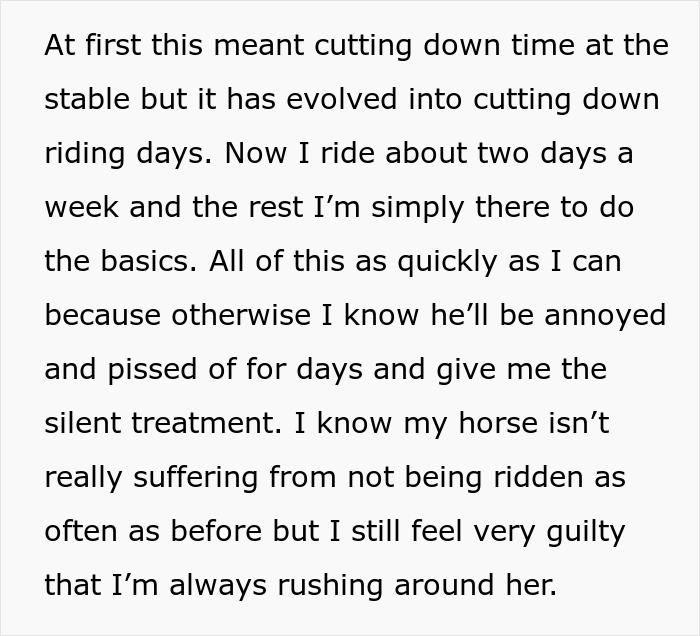Click on the word "riding"

pos(84,154)
